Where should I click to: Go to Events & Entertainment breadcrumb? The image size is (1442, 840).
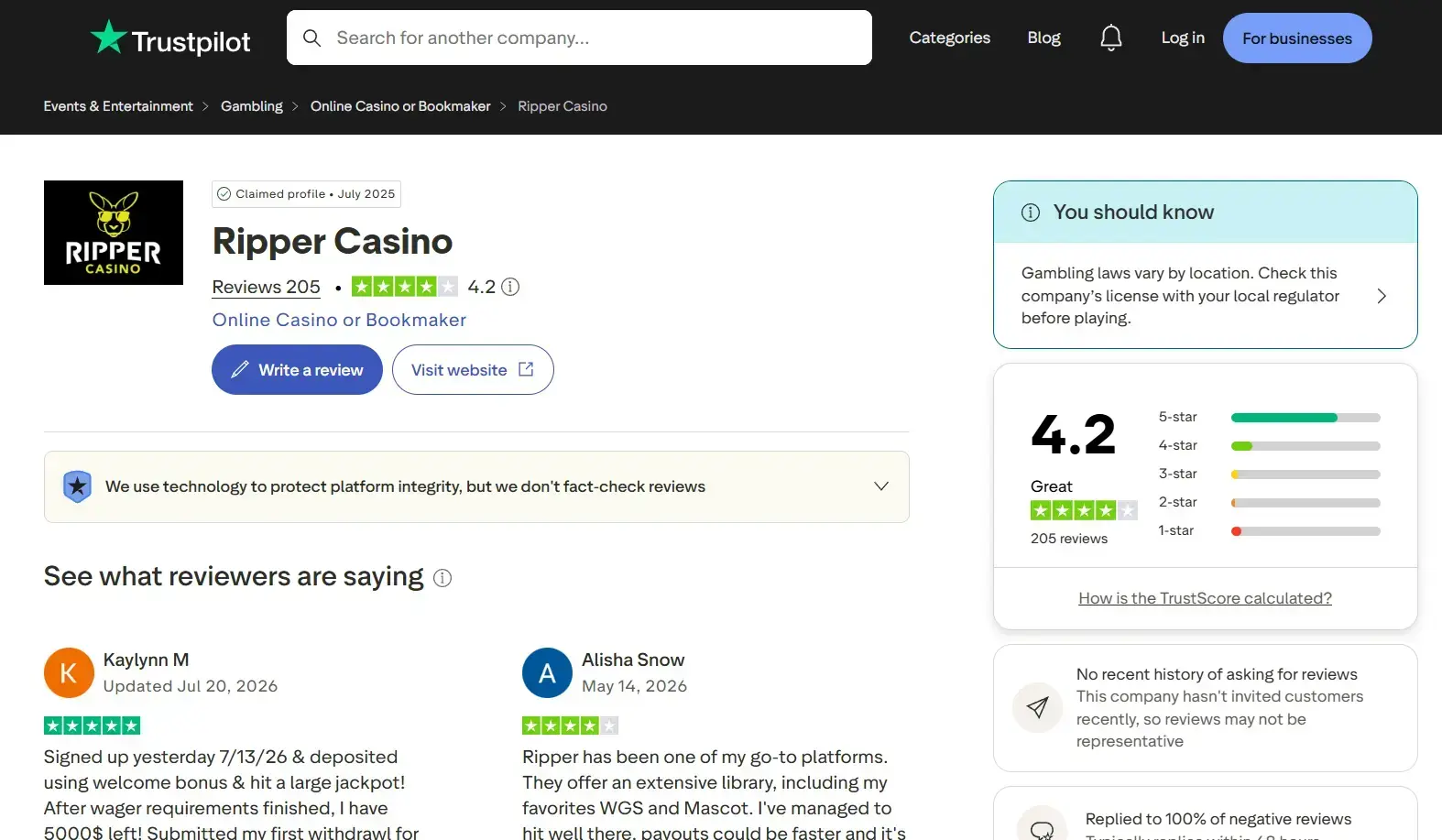pos(118,106)
